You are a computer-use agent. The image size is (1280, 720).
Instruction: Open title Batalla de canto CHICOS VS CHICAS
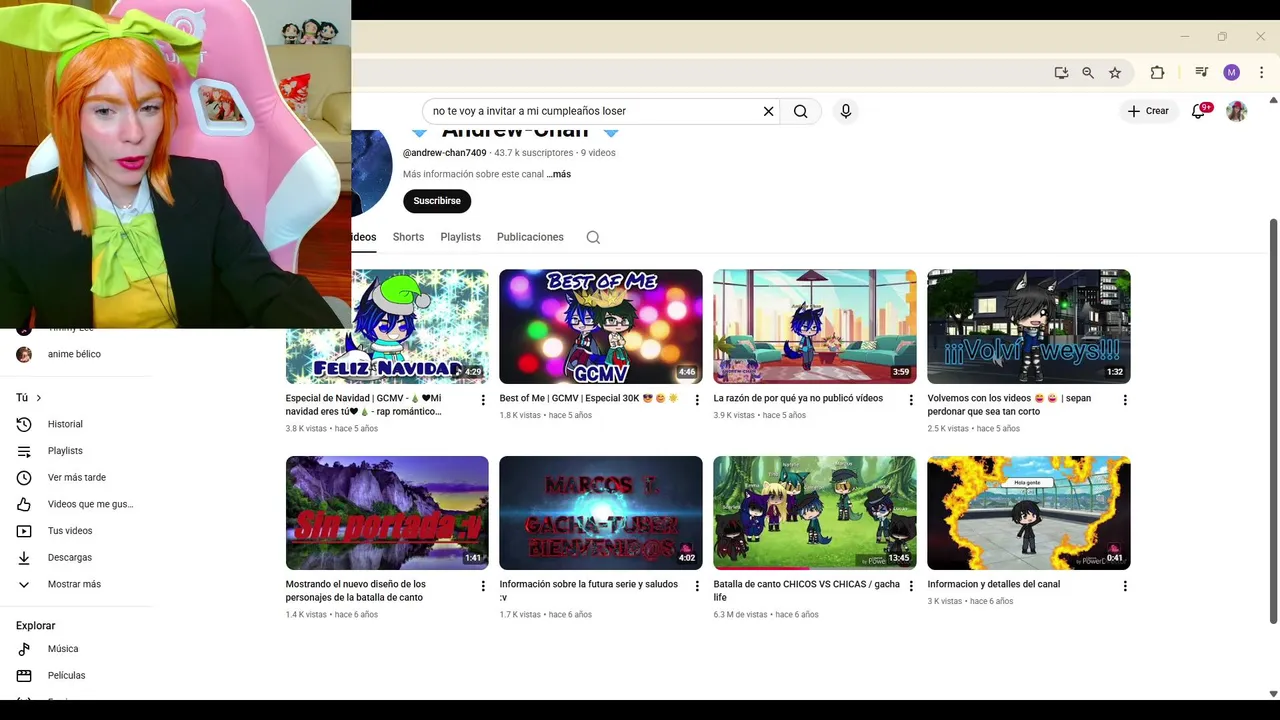(806, 591)
